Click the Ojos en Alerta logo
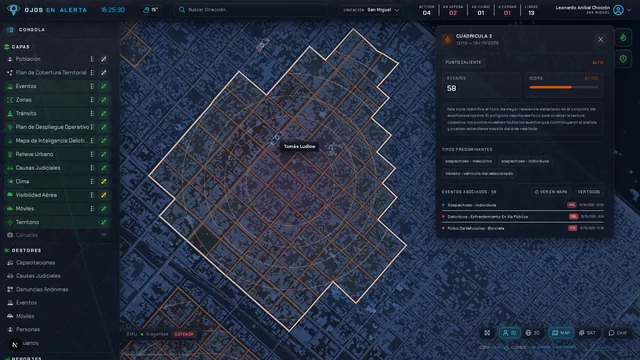 (13, 9)
